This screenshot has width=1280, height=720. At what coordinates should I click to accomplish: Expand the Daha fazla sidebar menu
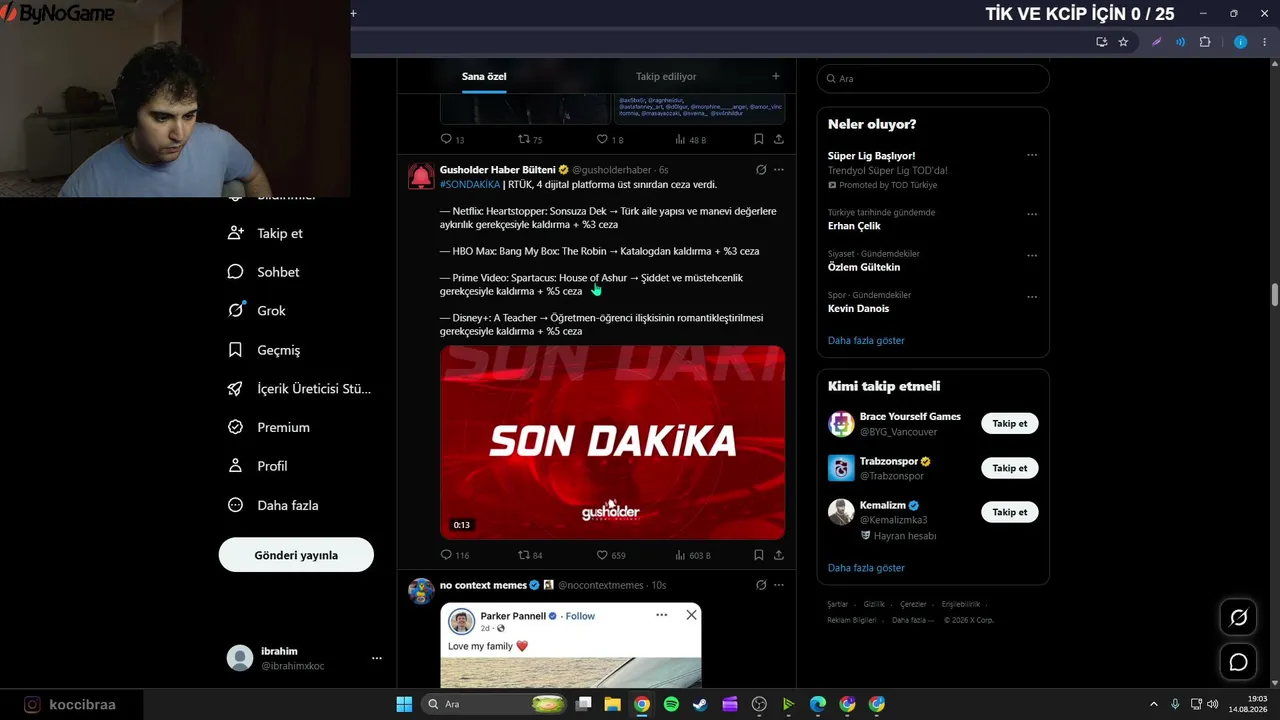click(x=273, y=505)
